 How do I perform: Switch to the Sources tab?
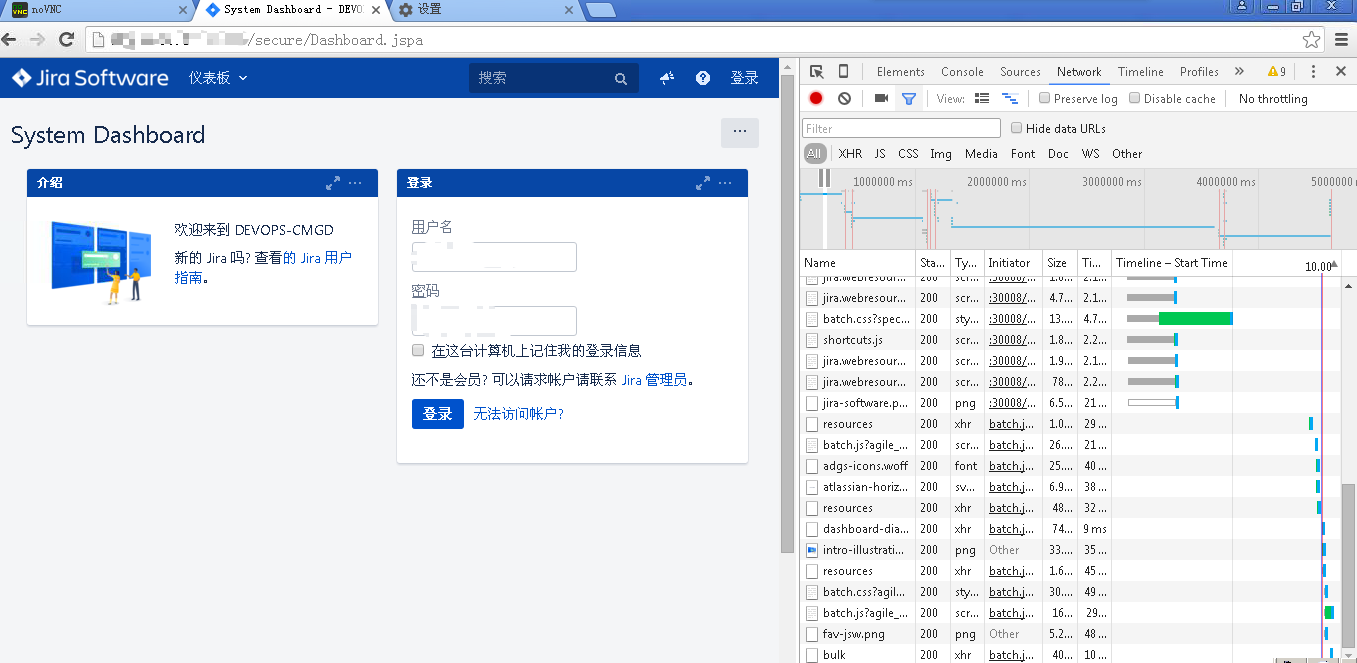[x=1020, y=72]
